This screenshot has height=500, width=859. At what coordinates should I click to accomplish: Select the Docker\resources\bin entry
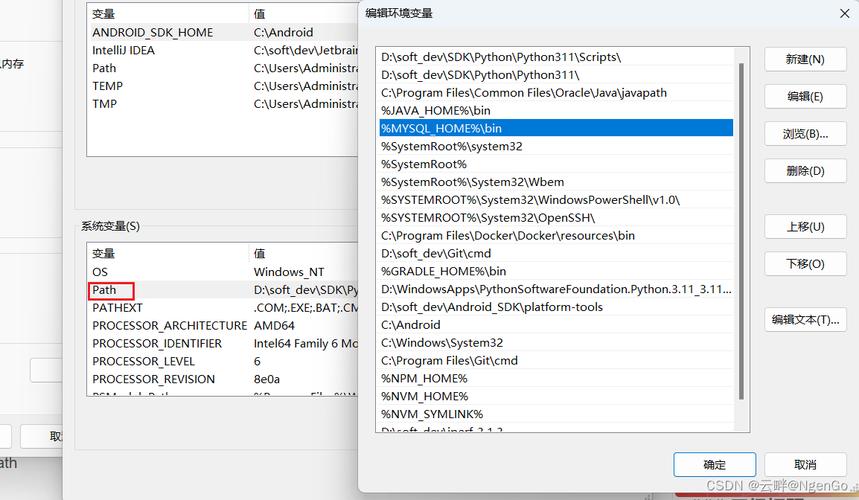coord(556,235)
